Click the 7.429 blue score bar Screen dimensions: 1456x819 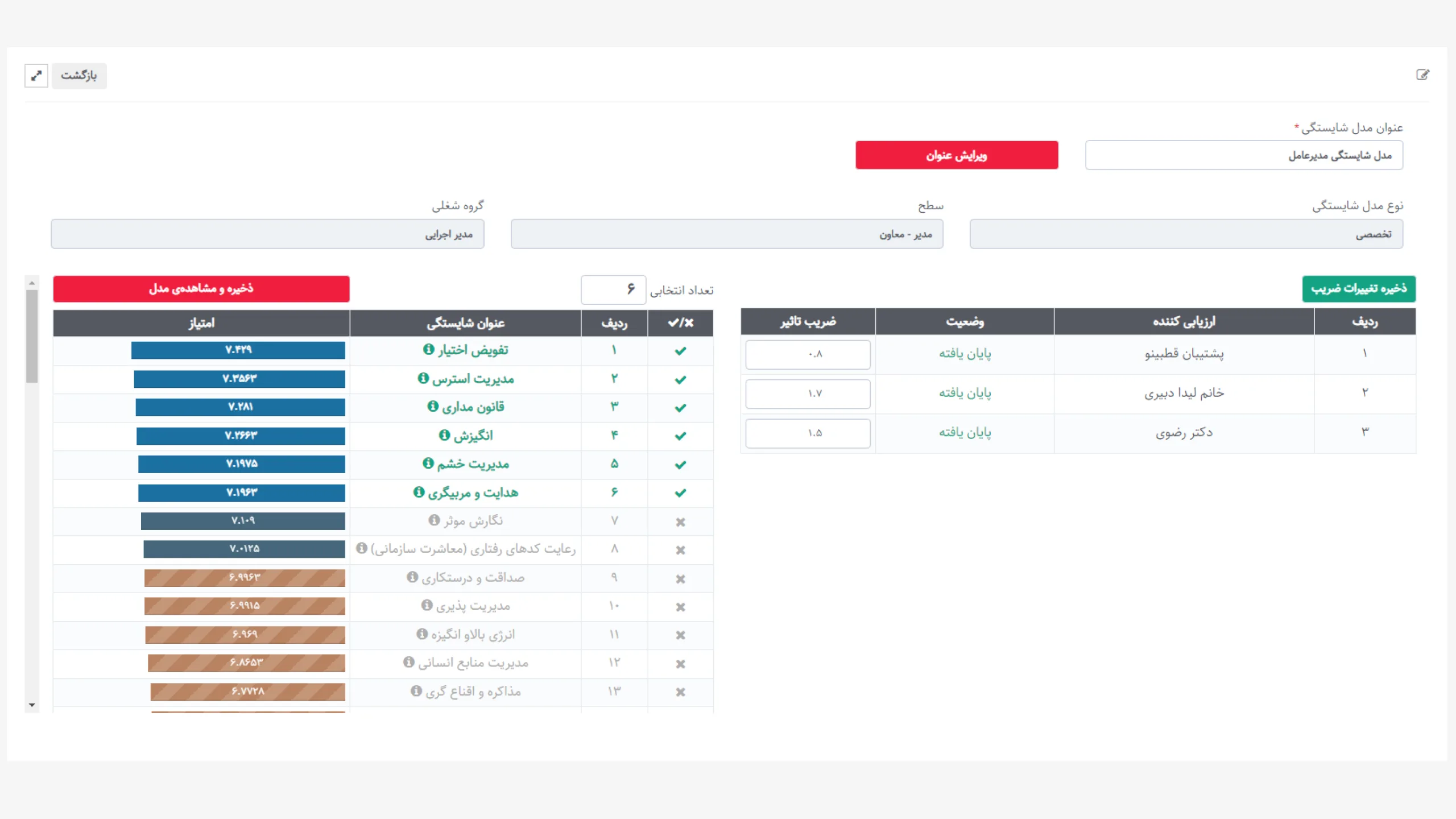238,350
